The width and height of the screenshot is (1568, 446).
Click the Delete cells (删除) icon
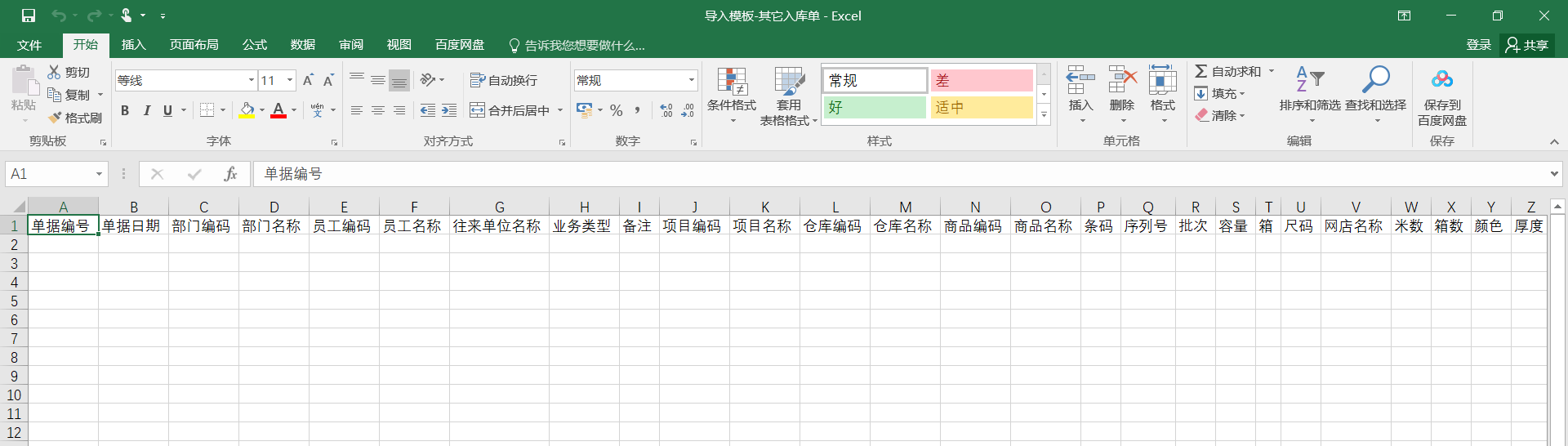(1122, 80)
